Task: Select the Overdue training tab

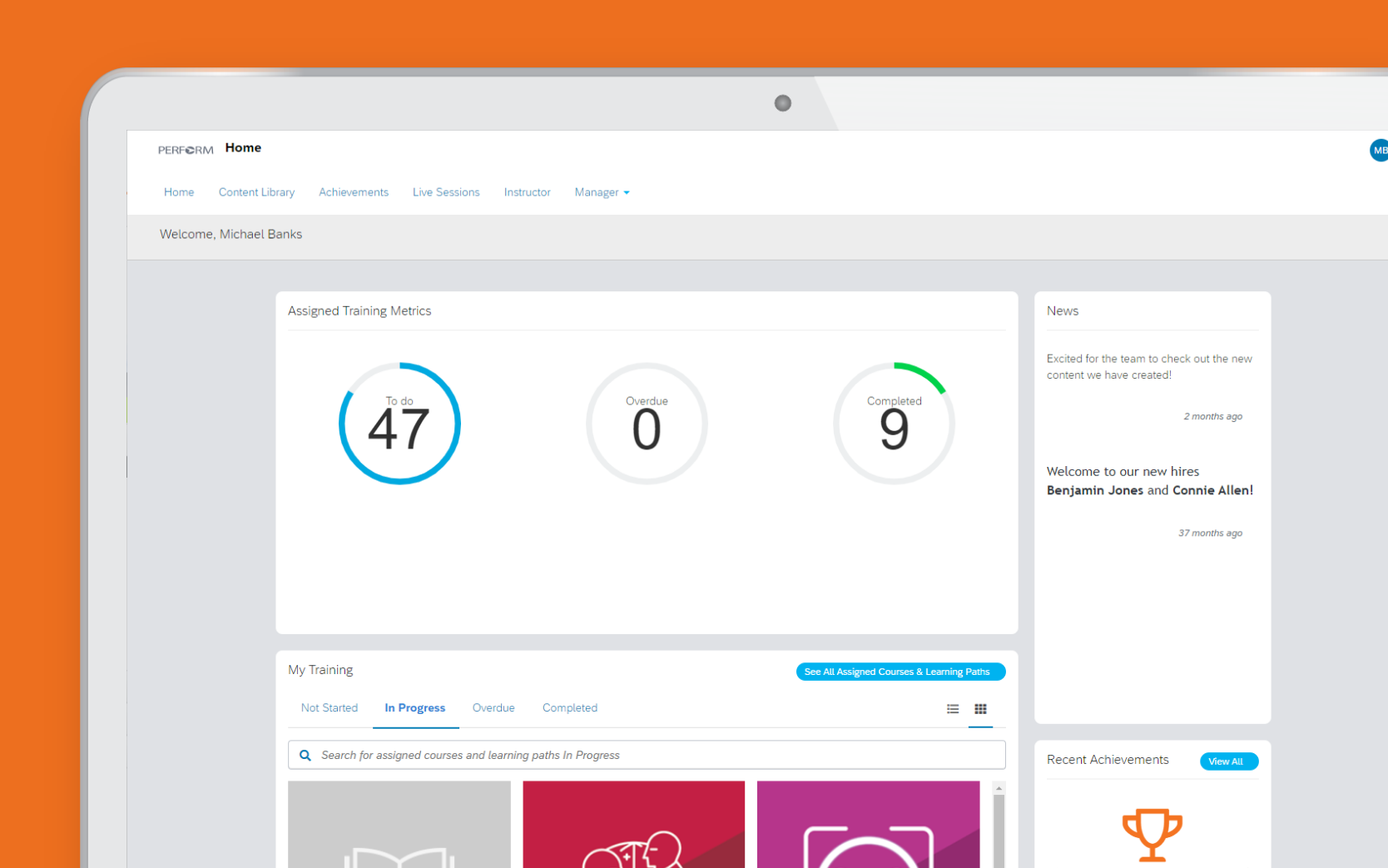Action: (493, 708)
